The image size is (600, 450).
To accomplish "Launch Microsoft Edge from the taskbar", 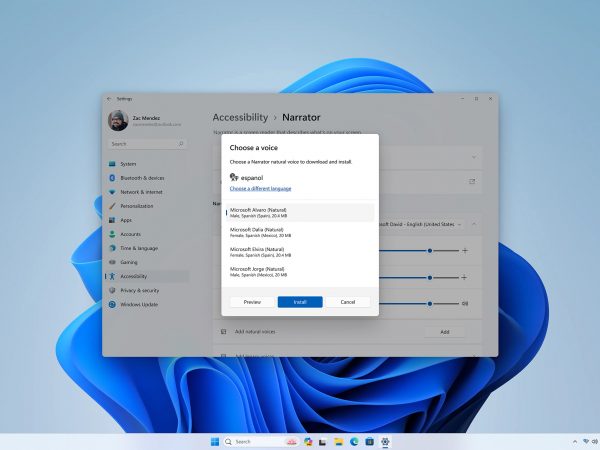I will pos(354,442).
